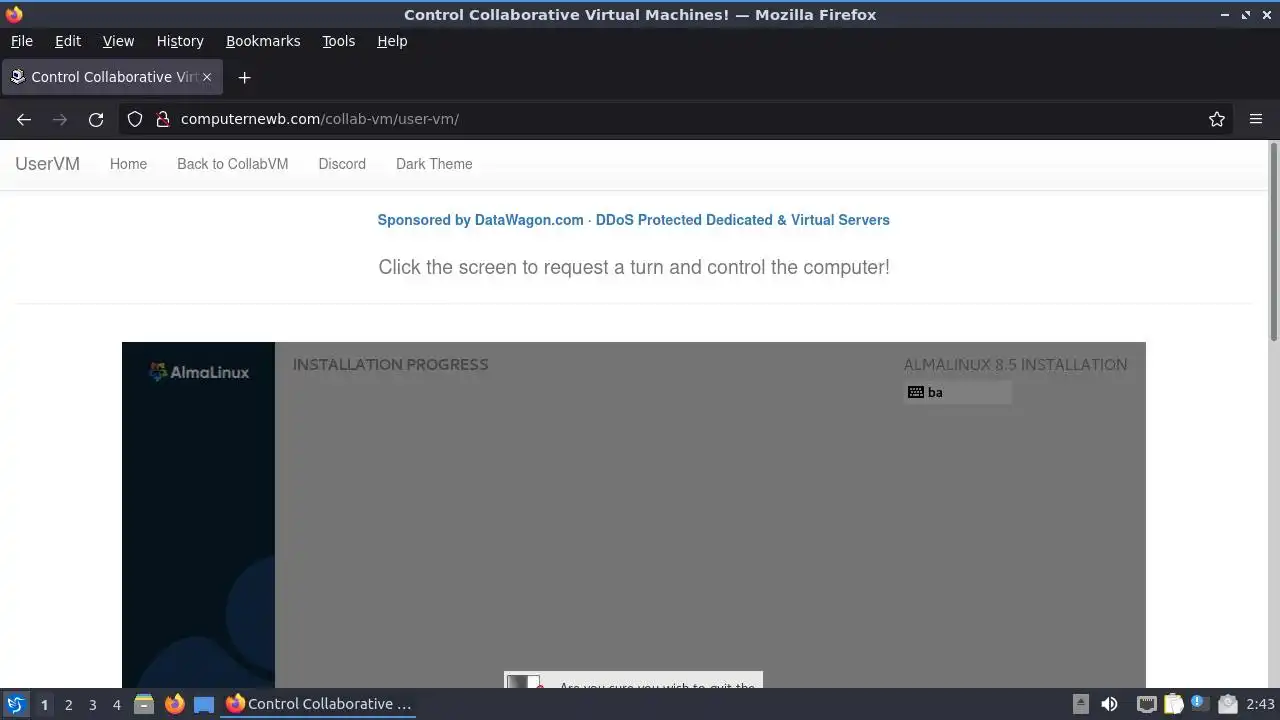Open the Help menu
This screenshot has width=1280, height=720.
tap(392, 41)
